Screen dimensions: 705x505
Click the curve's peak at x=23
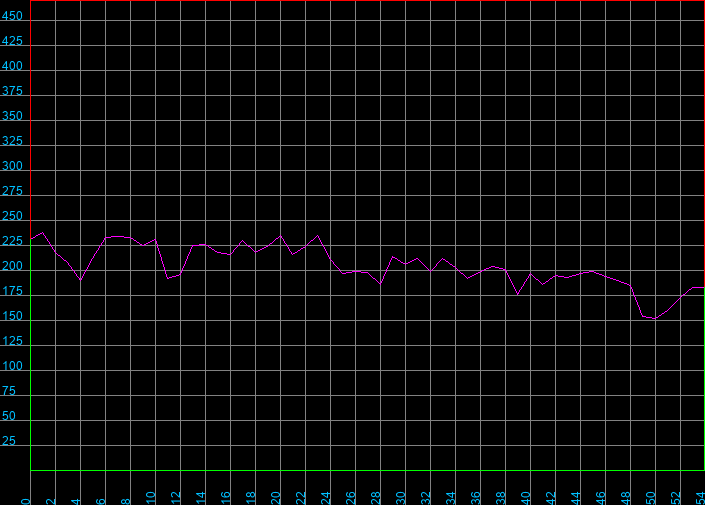tap(318, 235)
